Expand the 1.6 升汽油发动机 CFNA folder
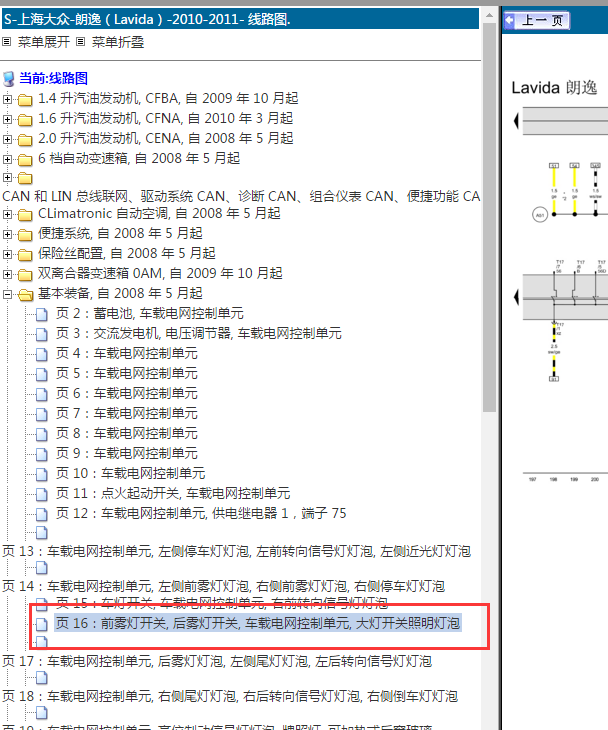This screenshot has width=608, height=730. [7, 119]
